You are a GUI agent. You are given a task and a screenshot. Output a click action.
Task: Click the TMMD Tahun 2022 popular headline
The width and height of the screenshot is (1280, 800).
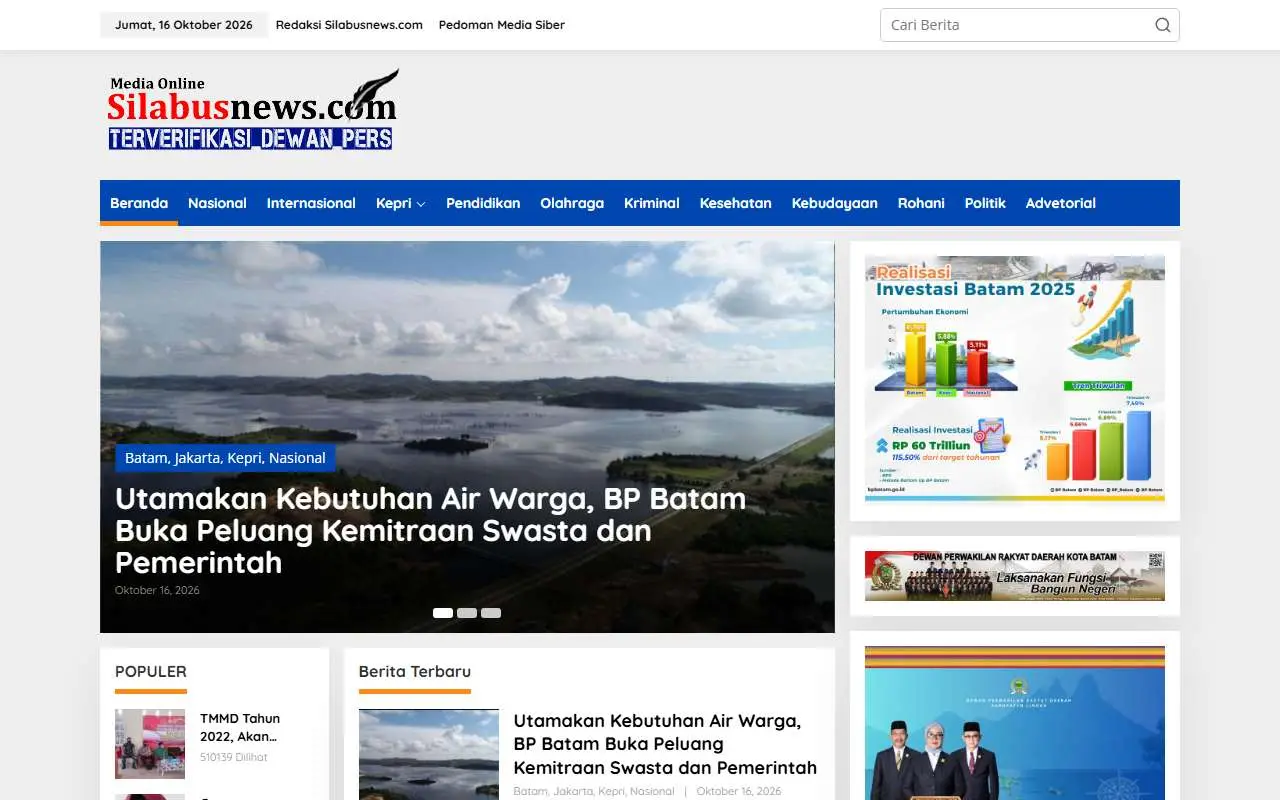(x=240, y=727)
